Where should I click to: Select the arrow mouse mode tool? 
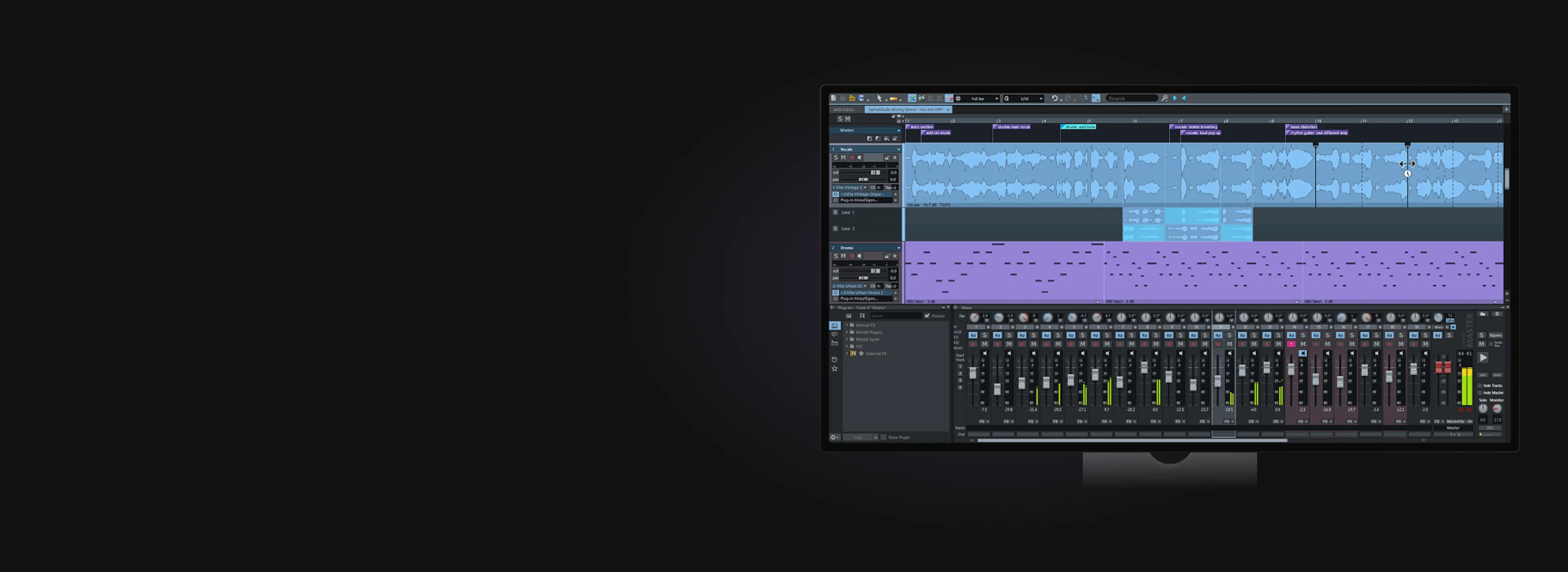(x=880, y=98)
